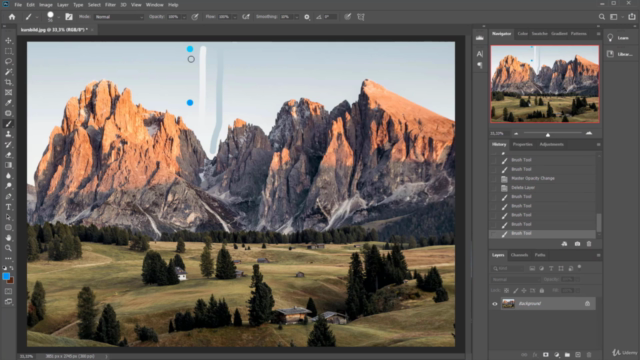640x360 pixels.
Task: Select the Lasso tool
Action: [x=8, y=61]
